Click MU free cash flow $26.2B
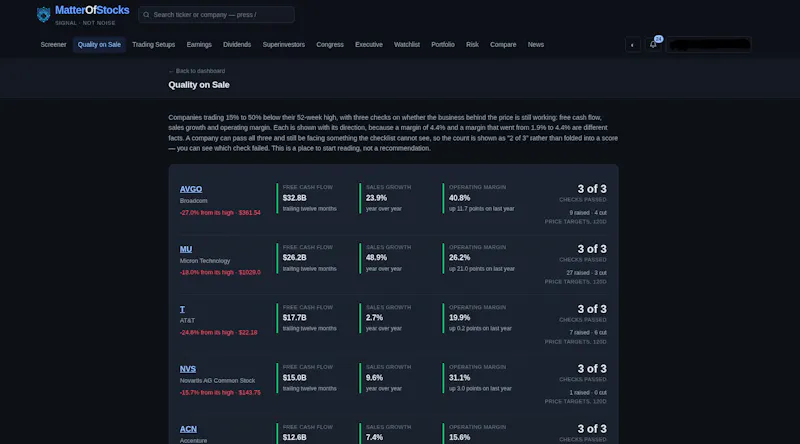800x444 pixels. 294,258
